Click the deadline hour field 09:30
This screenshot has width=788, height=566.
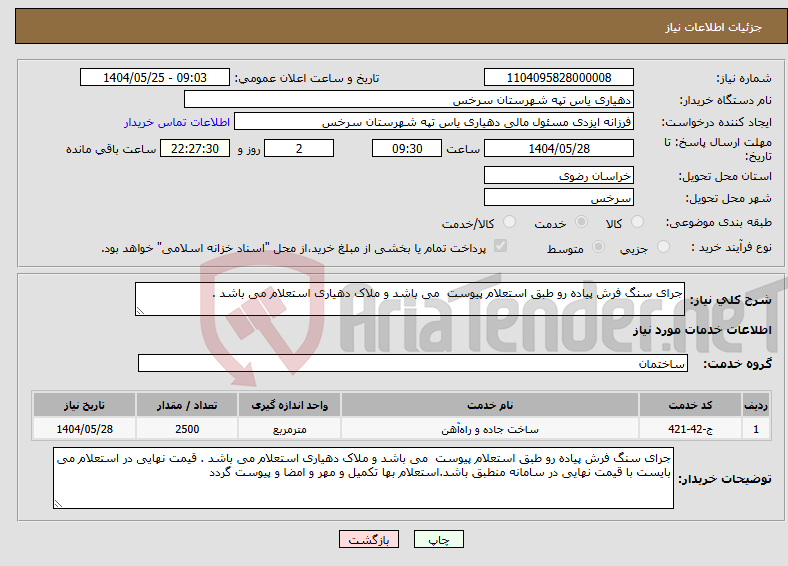(407, 148)
